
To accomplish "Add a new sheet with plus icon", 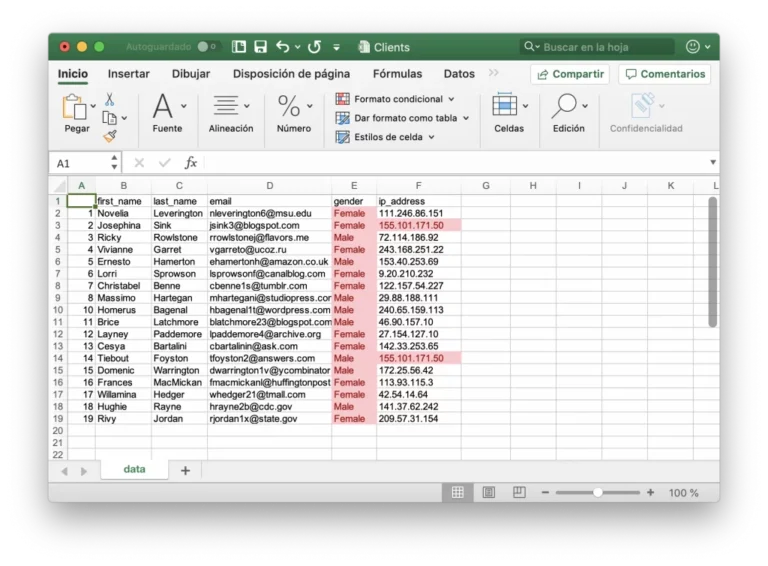I will pos(185,470).
